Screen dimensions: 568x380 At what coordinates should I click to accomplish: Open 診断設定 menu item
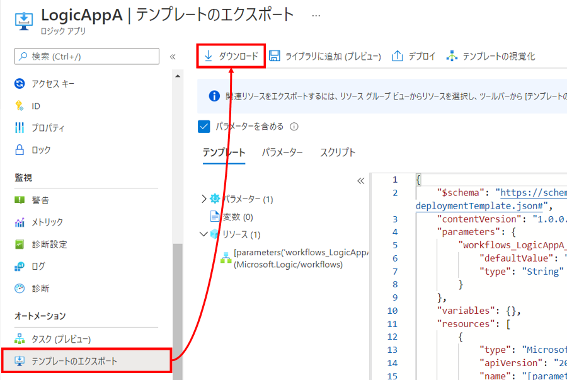pos(49,244)
